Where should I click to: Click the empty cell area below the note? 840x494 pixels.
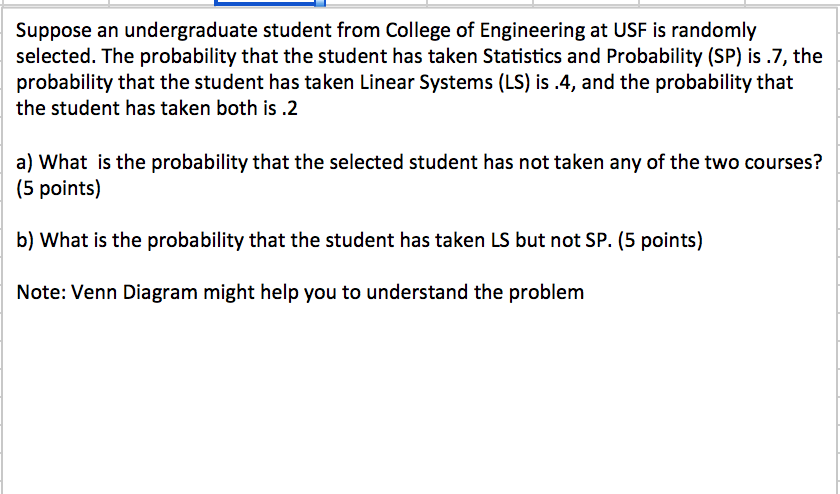[x=400, y=400]
